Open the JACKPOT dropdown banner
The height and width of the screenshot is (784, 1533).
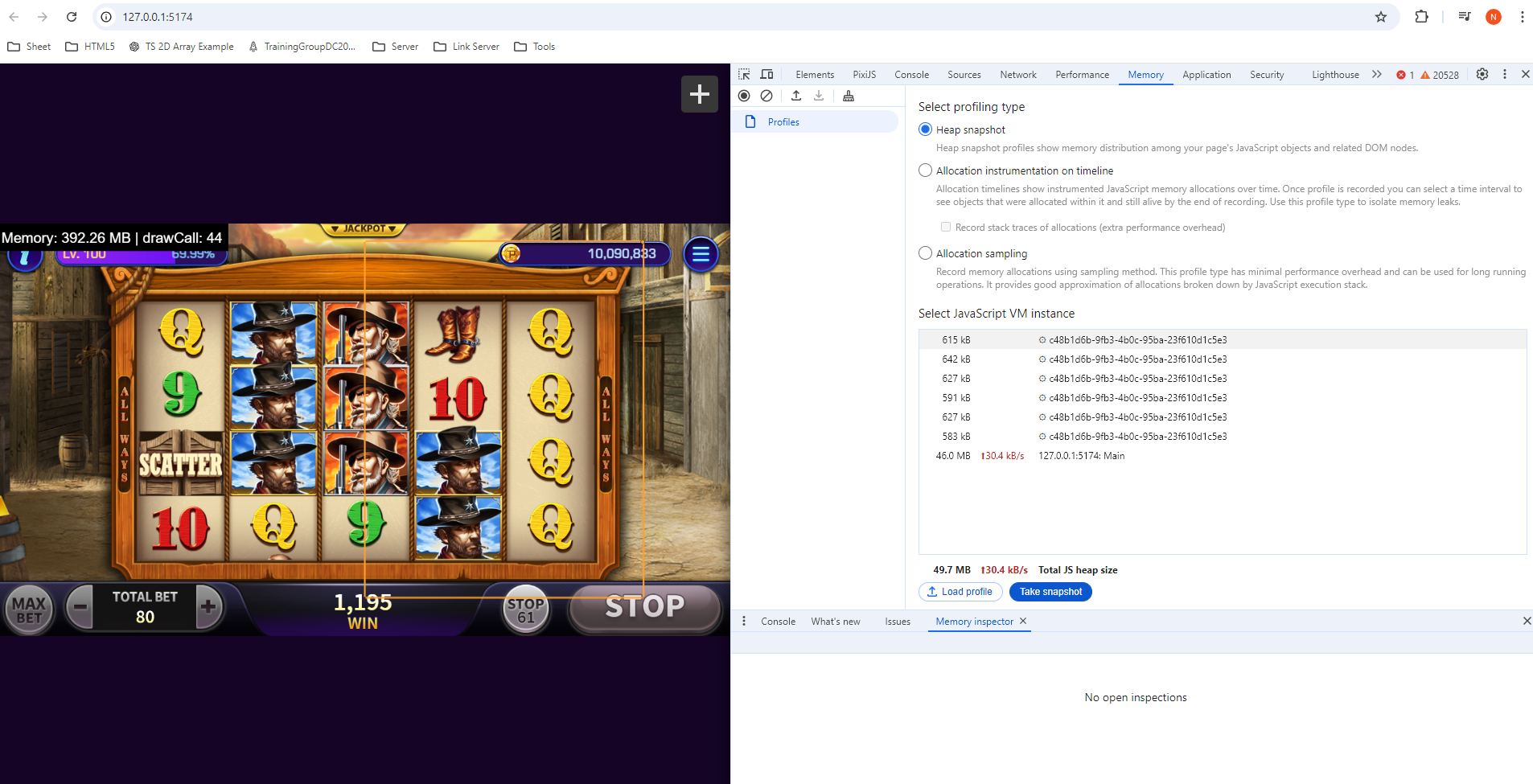pos(364,229)
